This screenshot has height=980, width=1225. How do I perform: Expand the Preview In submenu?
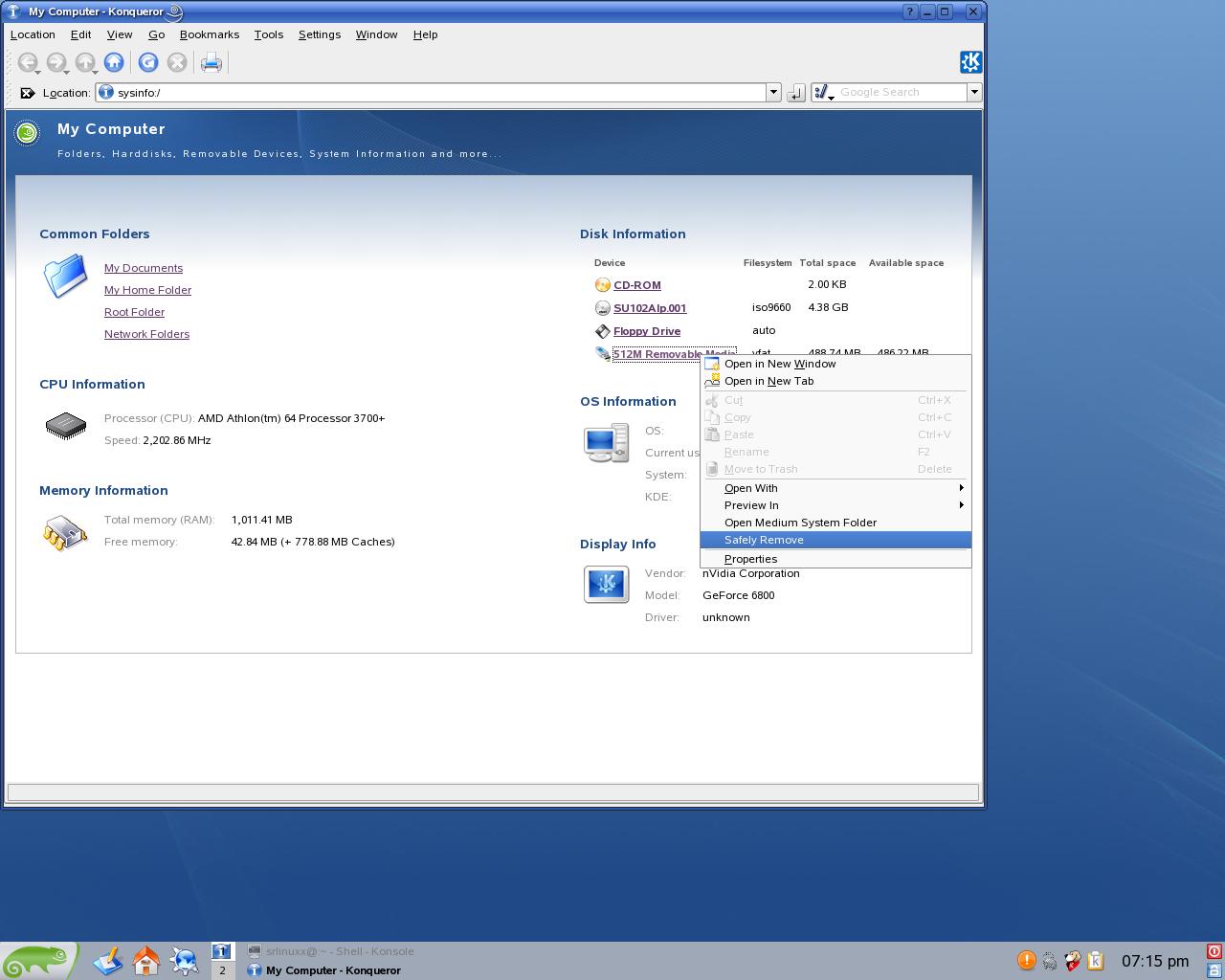pos(835,505)
